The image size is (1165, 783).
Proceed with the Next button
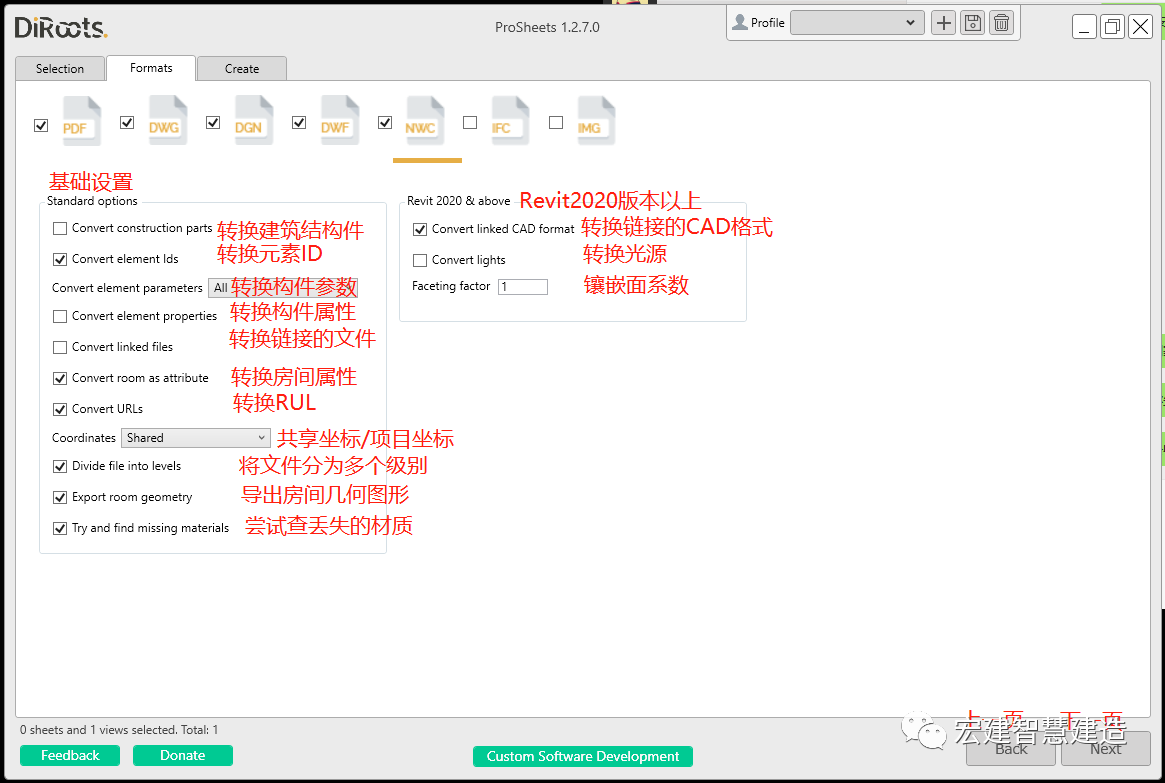pyautogui.click(x=1106, y=749)
